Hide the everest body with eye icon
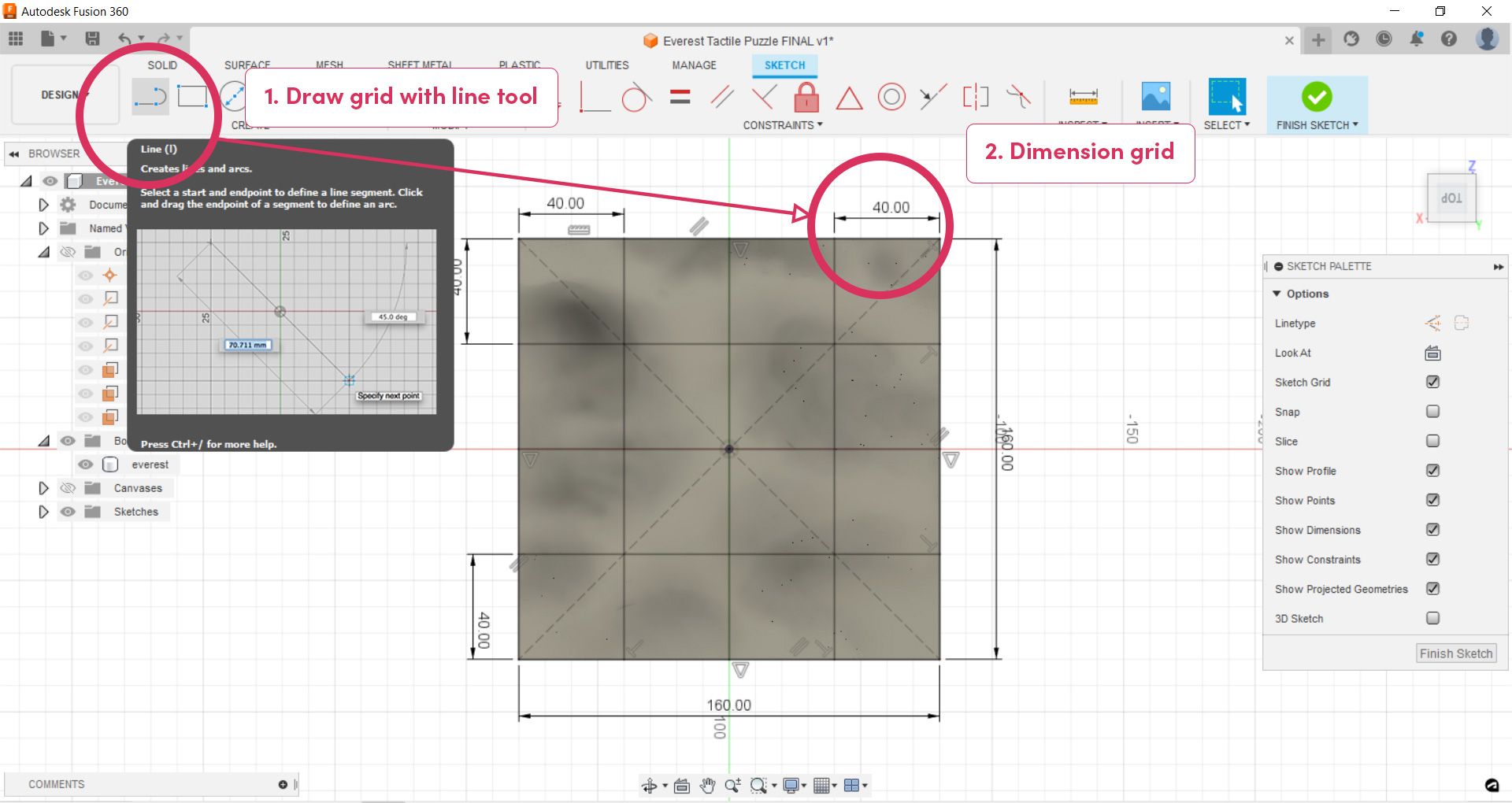Screen dimensions: 1512x803 click(86, 464)
